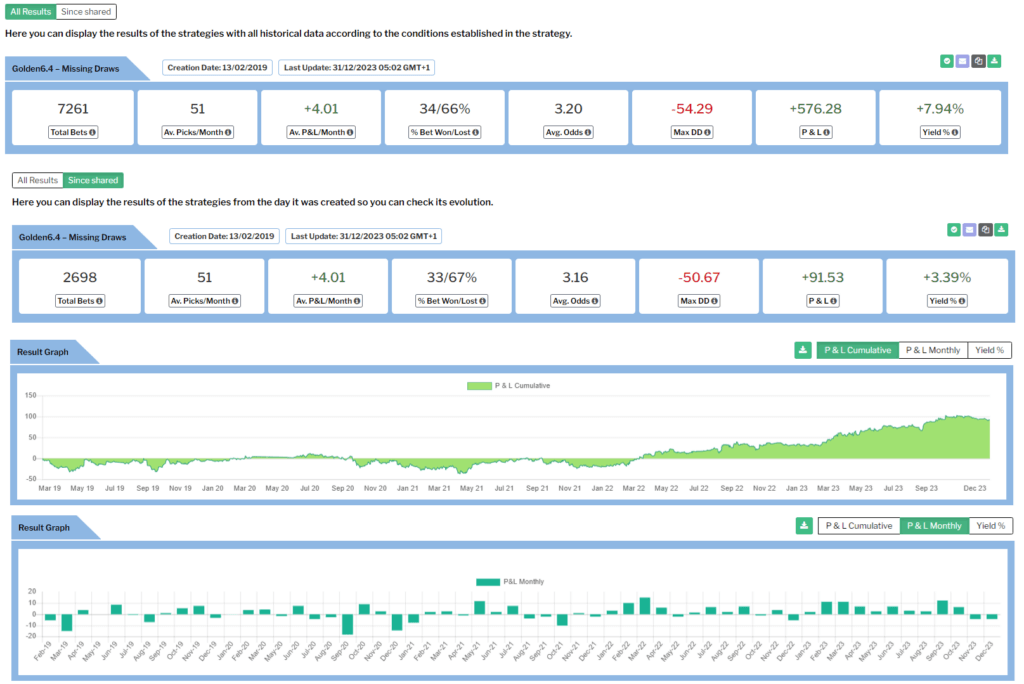
Task: Click Yield % label under +3.39%
Action: (x=946, y=300)
